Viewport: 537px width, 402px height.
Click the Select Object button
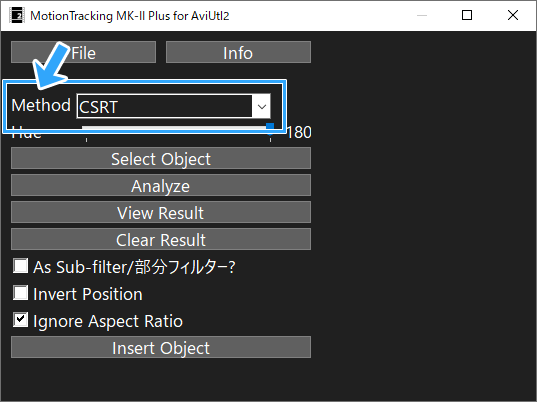pos(161,159)
